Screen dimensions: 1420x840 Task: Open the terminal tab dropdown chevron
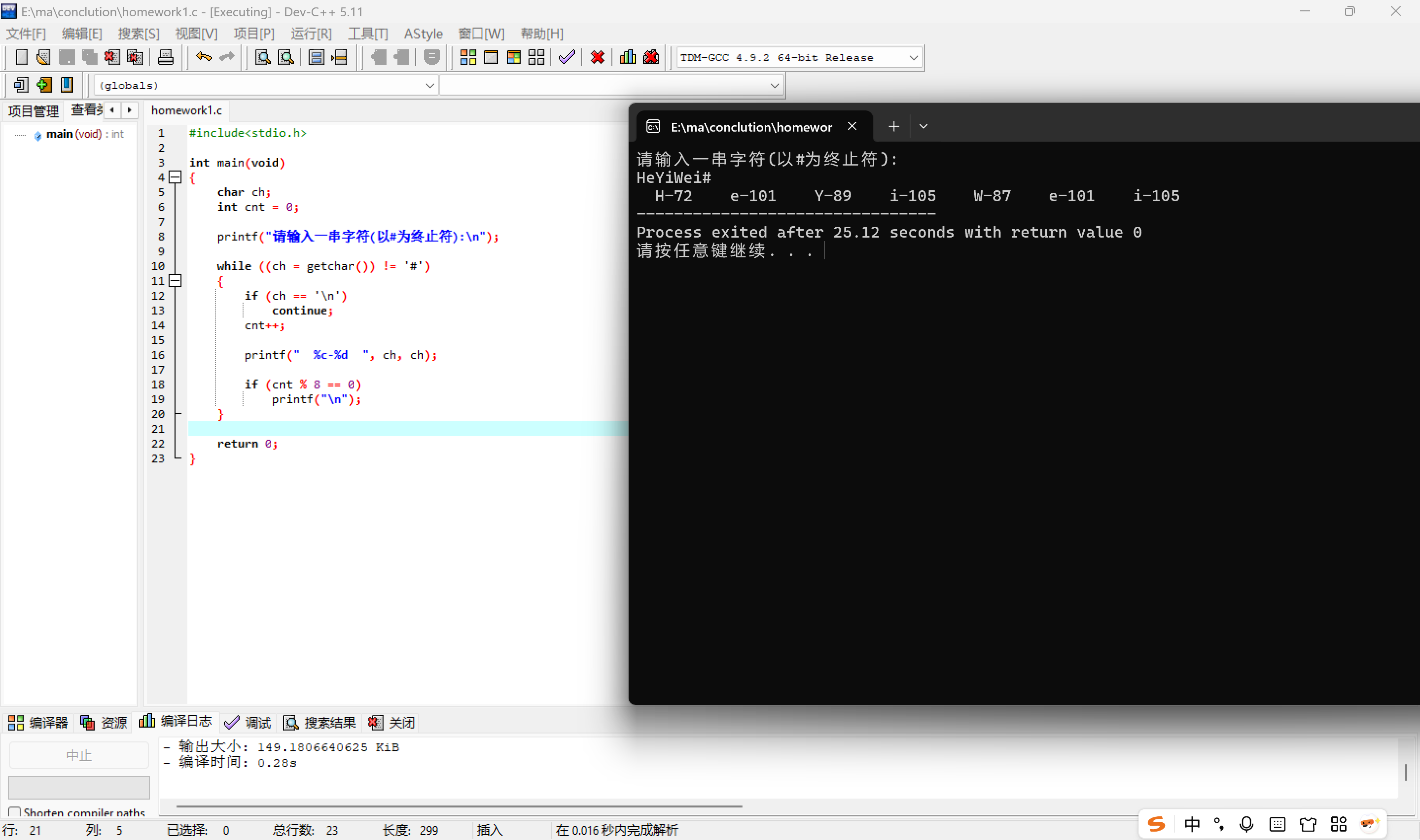(923, 126)
